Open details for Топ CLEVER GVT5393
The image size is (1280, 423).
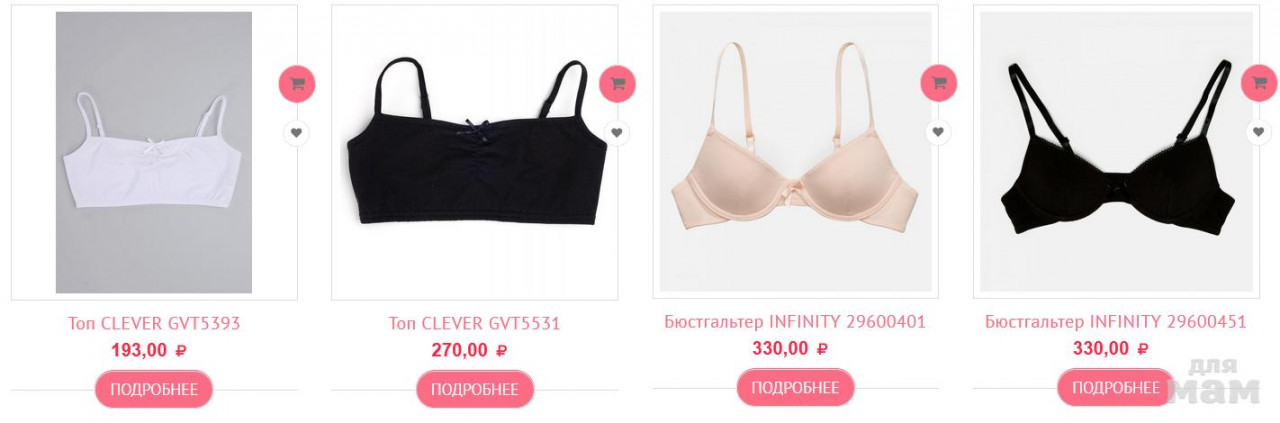[154, 389]
